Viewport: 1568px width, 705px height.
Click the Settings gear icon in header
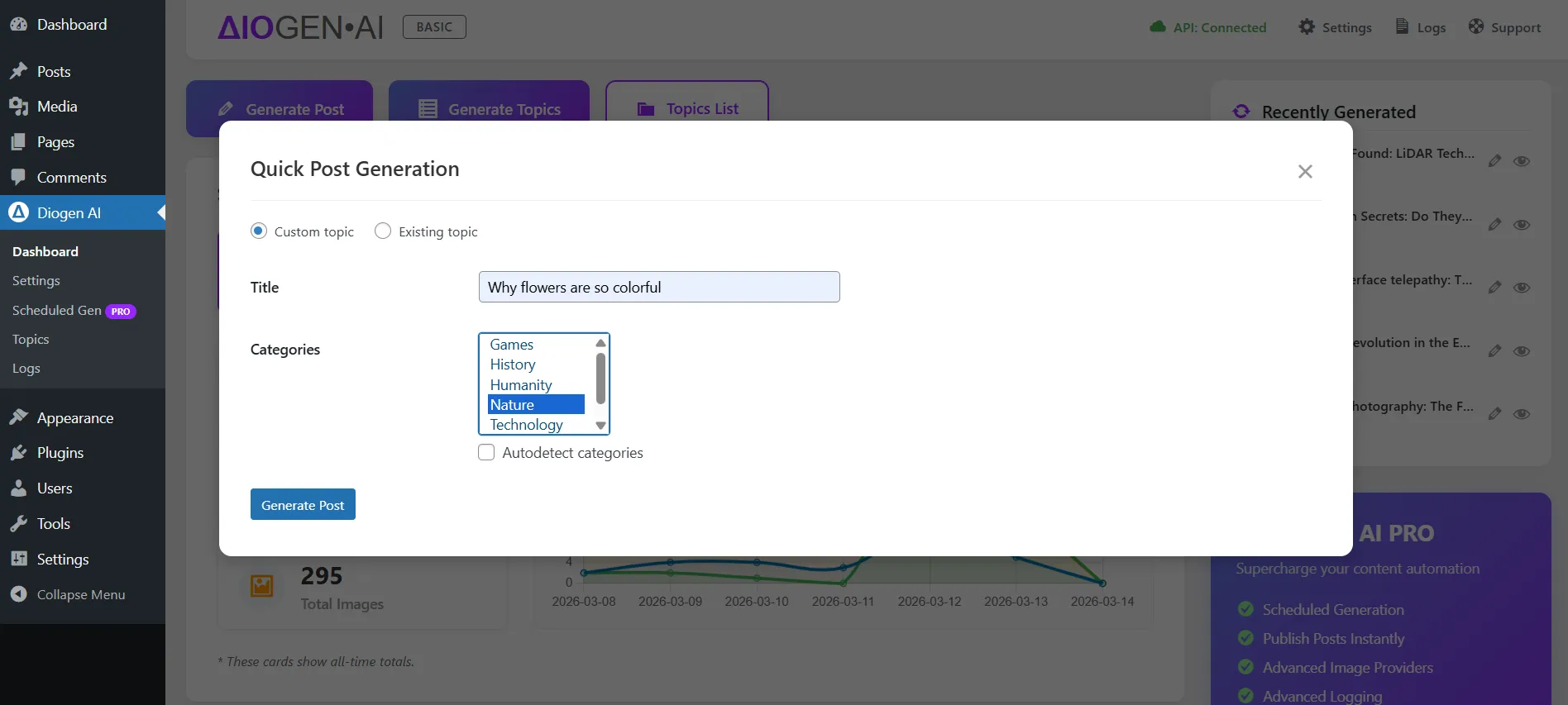pyautogui.click(x=1307, y=26)
